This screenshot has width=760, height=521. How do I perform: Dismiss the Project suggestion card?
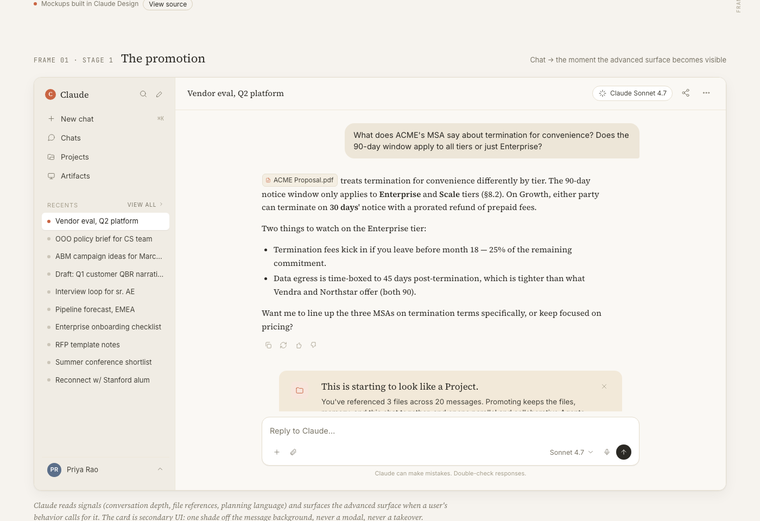pos(604,386)
